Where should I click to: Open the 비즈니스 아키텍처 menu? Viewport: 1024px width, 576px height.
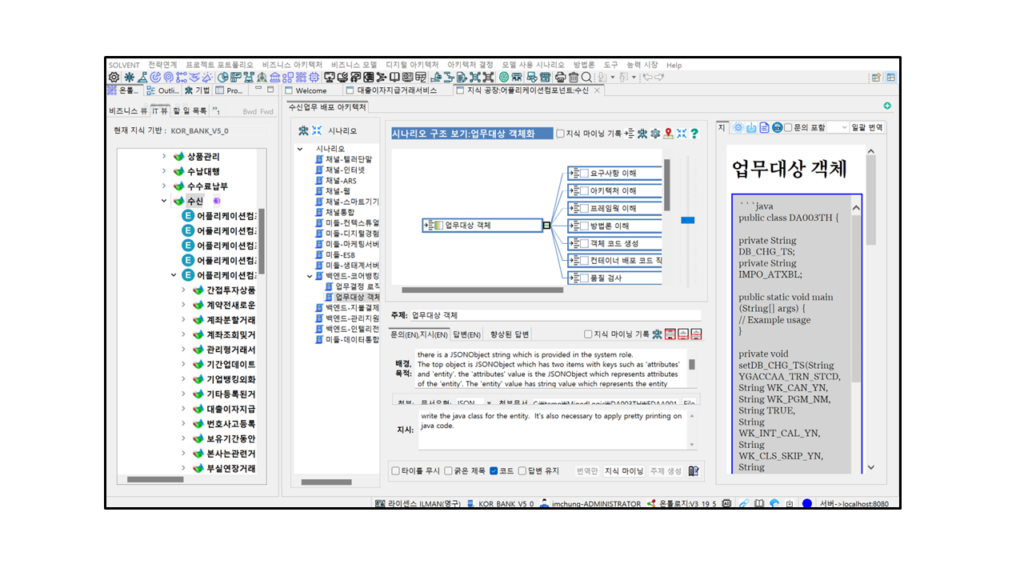292,65
